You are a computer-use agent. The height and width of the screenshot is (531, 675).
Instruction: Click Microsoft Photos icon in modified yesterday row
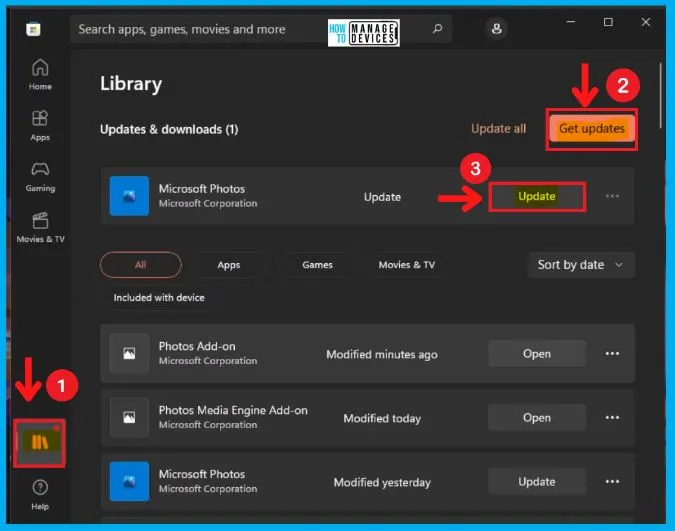pyautogui.click(x=129, y=481)
